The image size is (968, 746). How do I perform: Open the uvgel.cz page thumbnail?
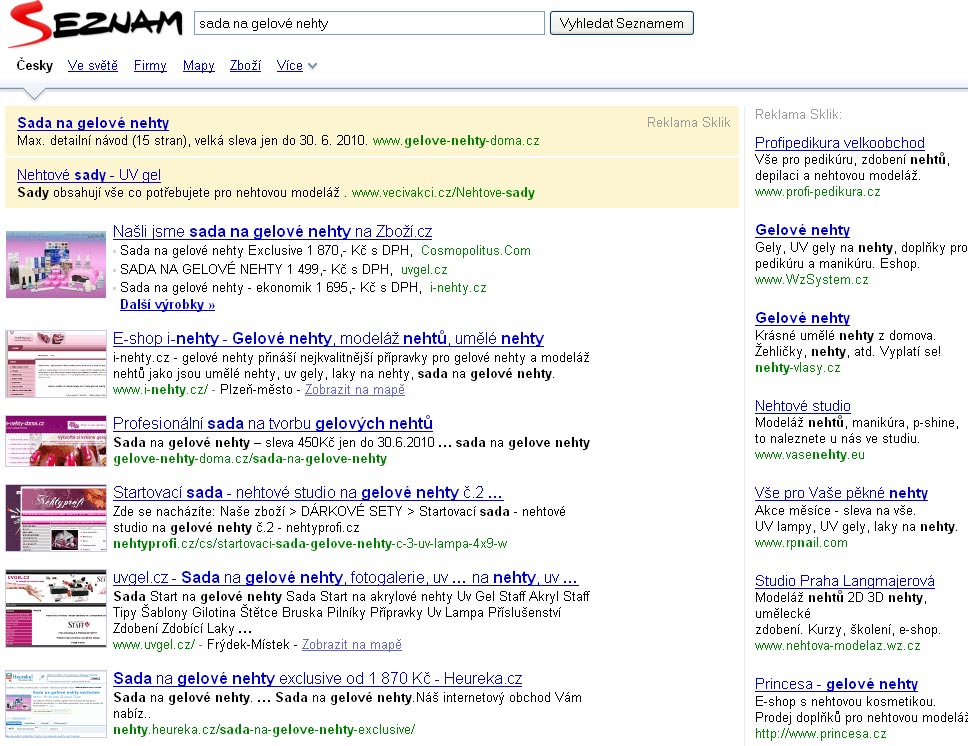point(56,609)
